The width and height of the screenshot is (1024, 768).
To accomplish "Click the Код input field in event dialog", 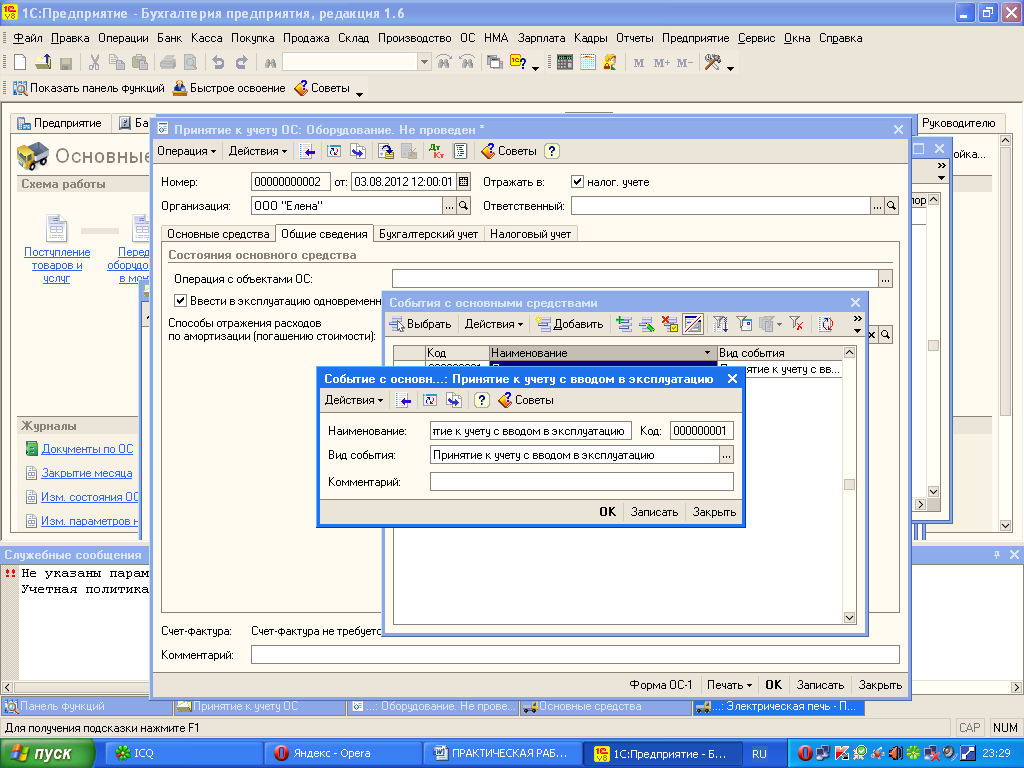I will click(701, 431).
